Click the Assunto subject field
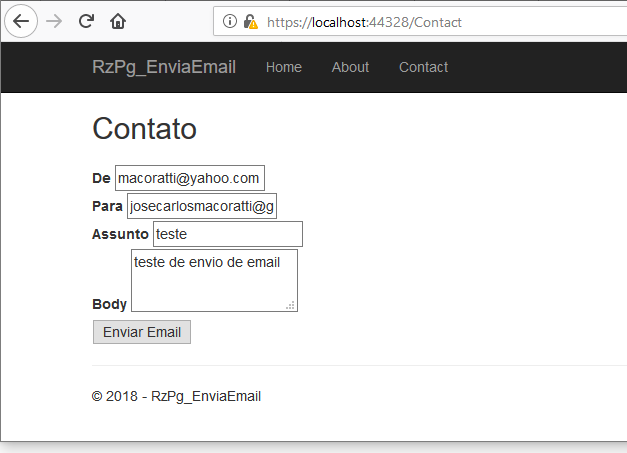 (228, 234)
